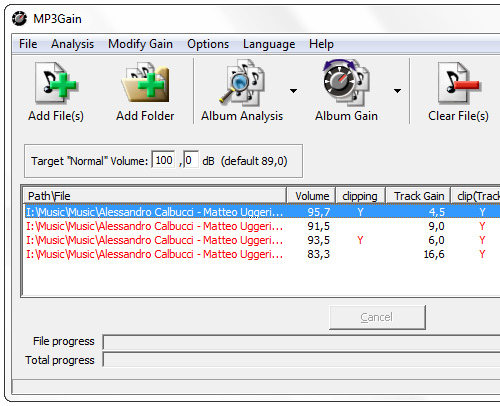
Task: Click the target volume field showing 100
Action: pyautogui.click(x=163, y=160)
